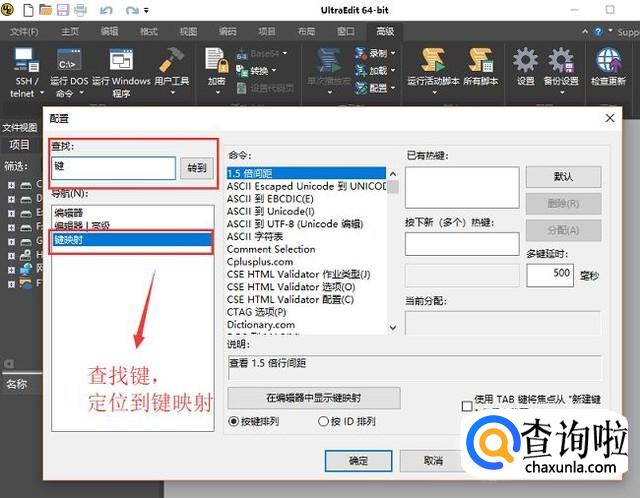Viewport: 640px width, 498px height.
Task: Click the 确定 button
Action: tap(358, 461)
